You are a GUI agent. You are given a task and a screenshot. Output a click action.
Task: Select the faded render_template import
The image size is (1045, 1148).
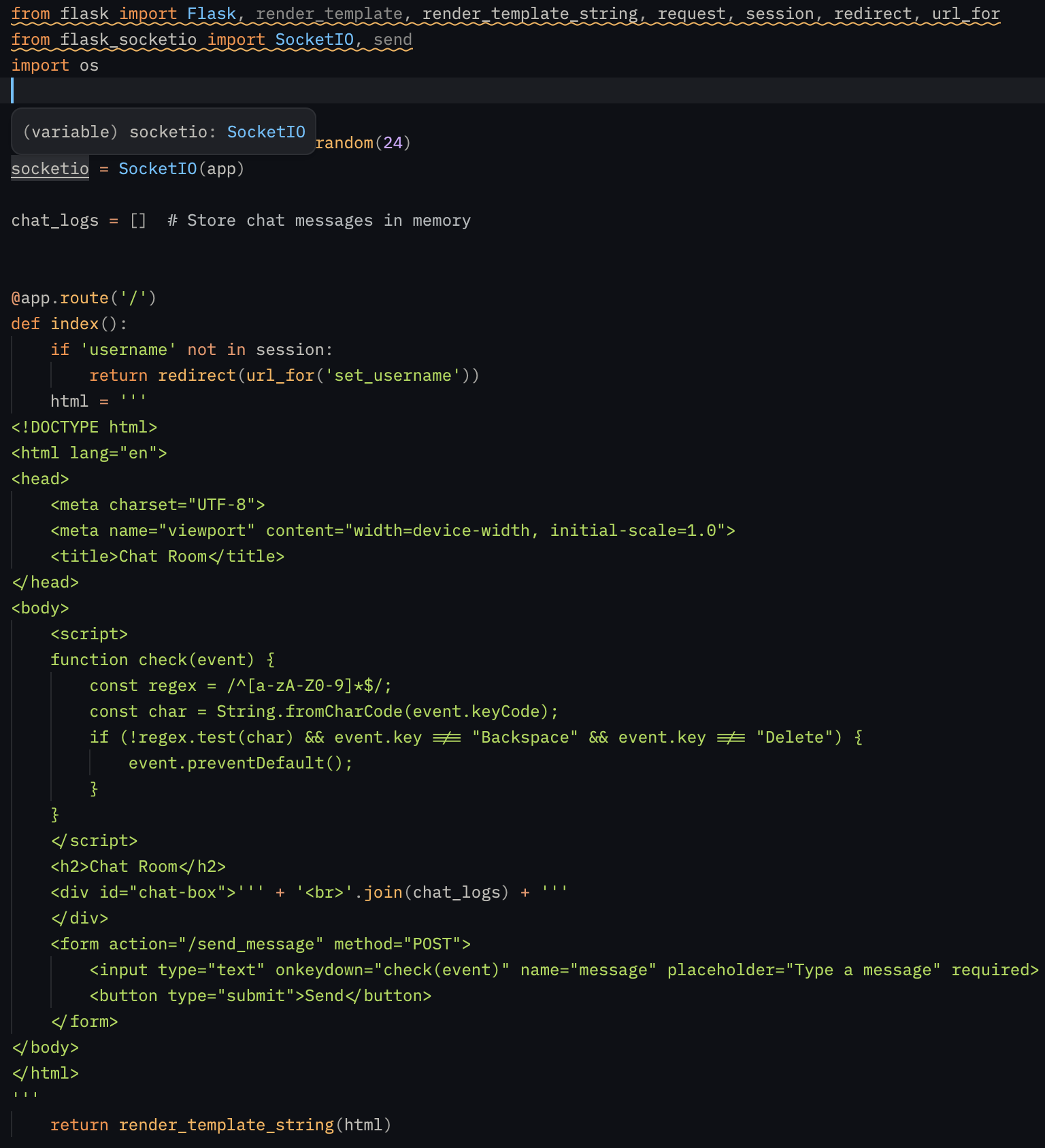coord(329,14)
